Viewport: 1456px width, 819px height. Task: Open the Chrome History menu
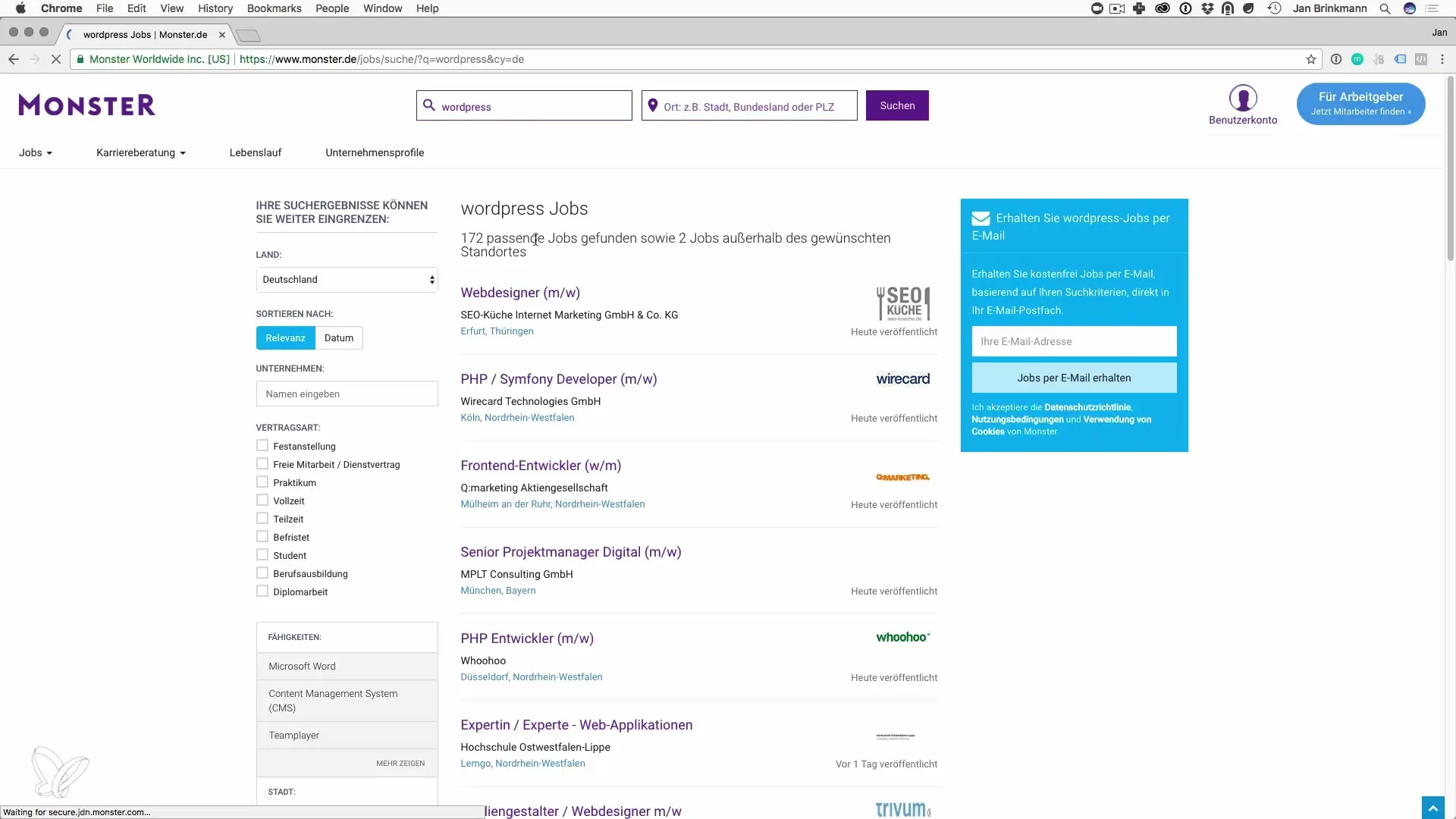[x=215, y=8]
